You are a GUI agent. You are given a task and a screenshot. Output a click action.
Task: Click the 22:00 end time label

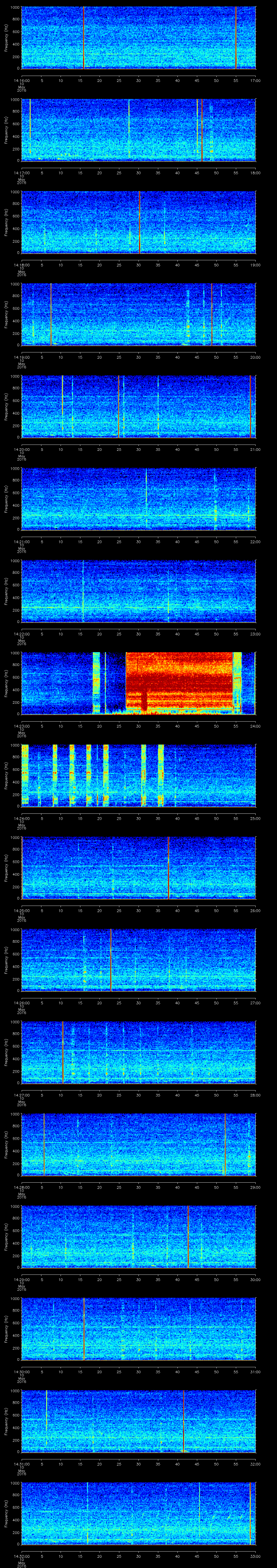255,542
